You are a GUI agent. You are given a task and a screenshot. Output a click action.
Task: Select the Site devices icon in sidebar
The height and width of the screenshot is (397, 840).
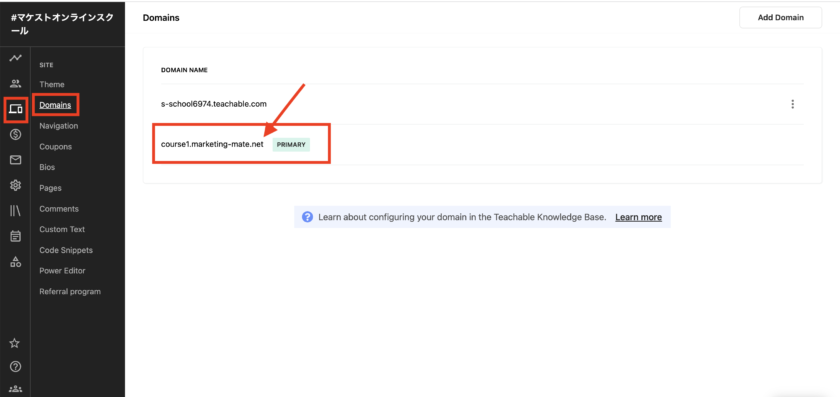point(16,109)
